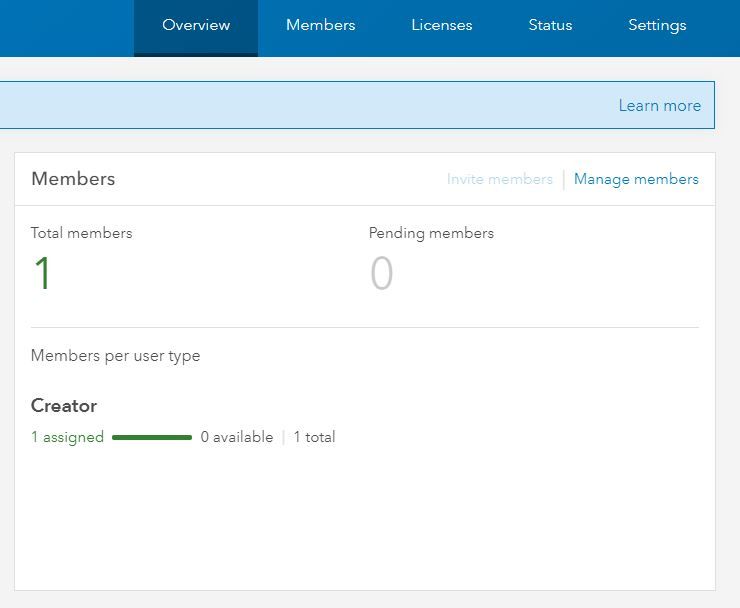Click the gray pending members count
The height and width of the screenshot is (608, 740).
click(381, 274)
